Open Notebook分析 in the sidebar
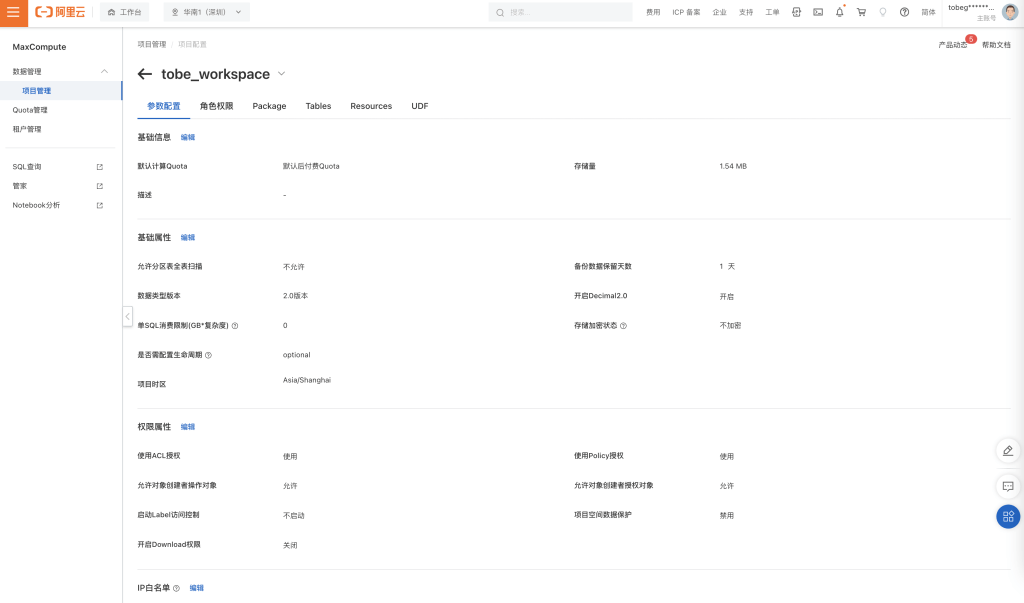The image size is (1024, 603). pos(36,205)
